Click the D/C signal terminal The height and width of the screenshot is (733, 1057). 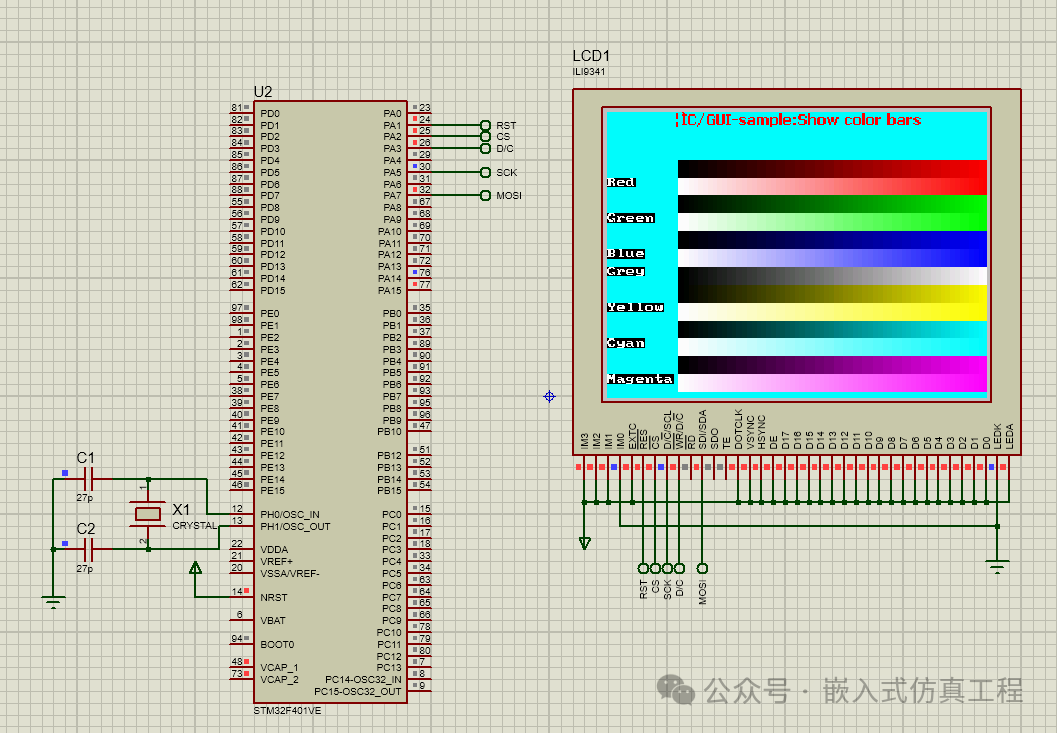486,148
